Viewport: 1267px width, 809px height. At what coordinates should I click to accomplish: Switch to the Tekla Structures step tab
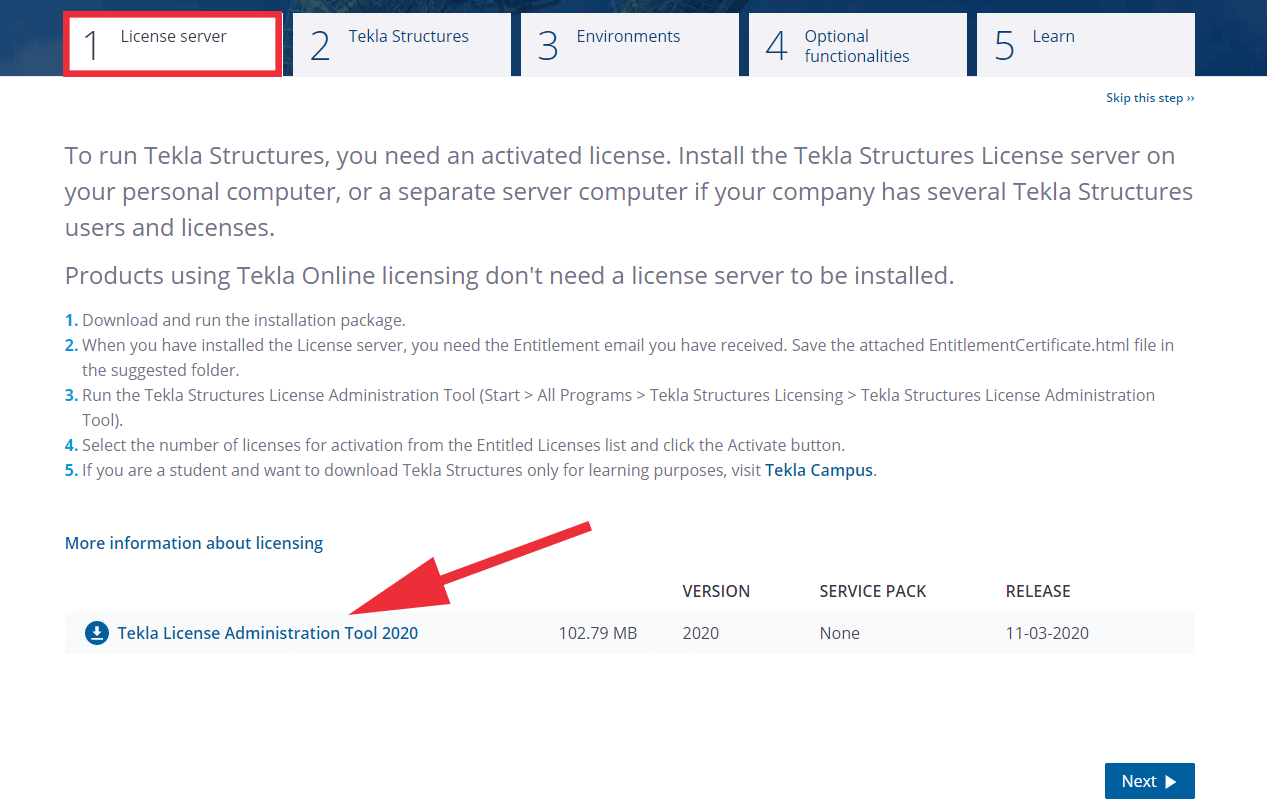pos(402,44)
